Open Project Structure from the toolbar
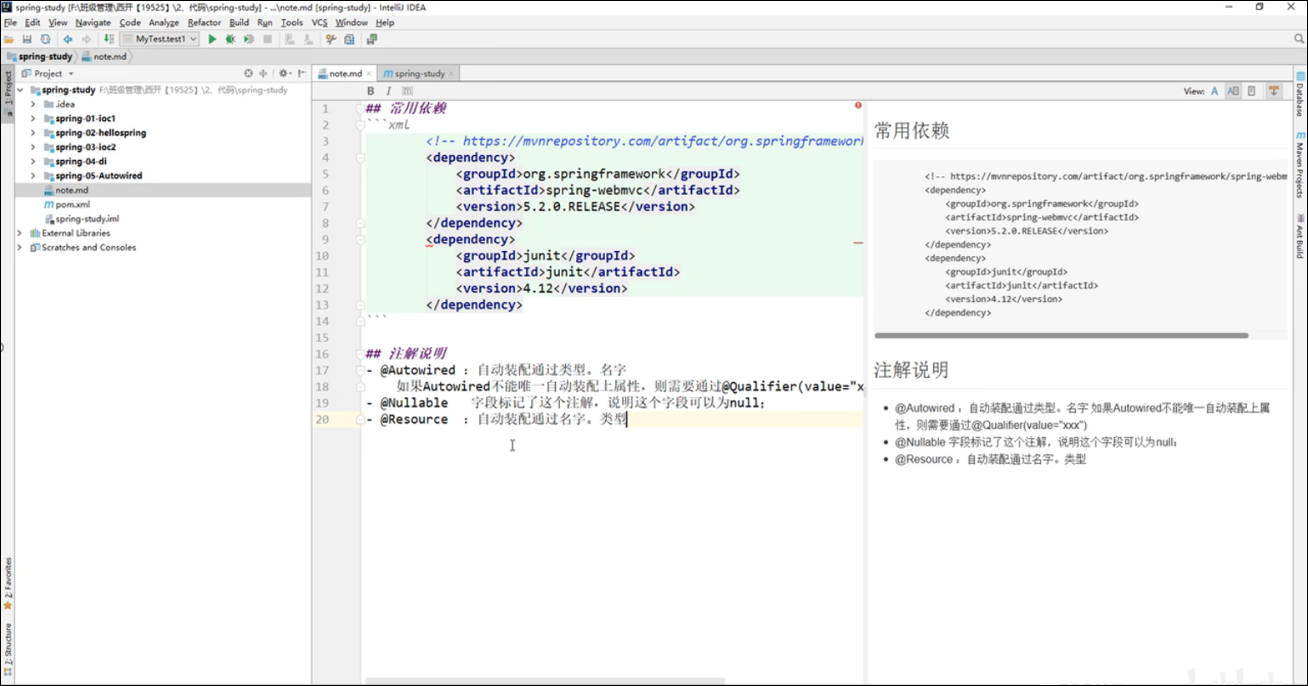 tap(349, 40)
